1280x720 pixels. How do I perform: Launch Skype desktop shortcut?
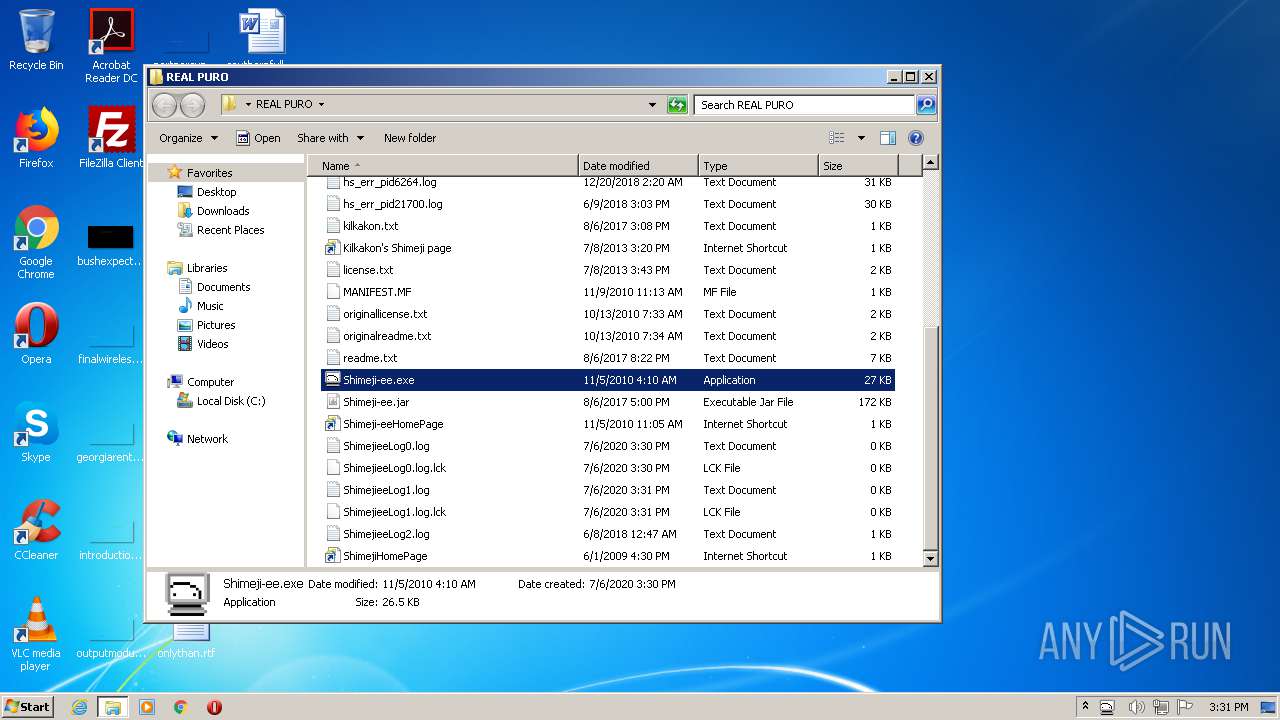36,432
